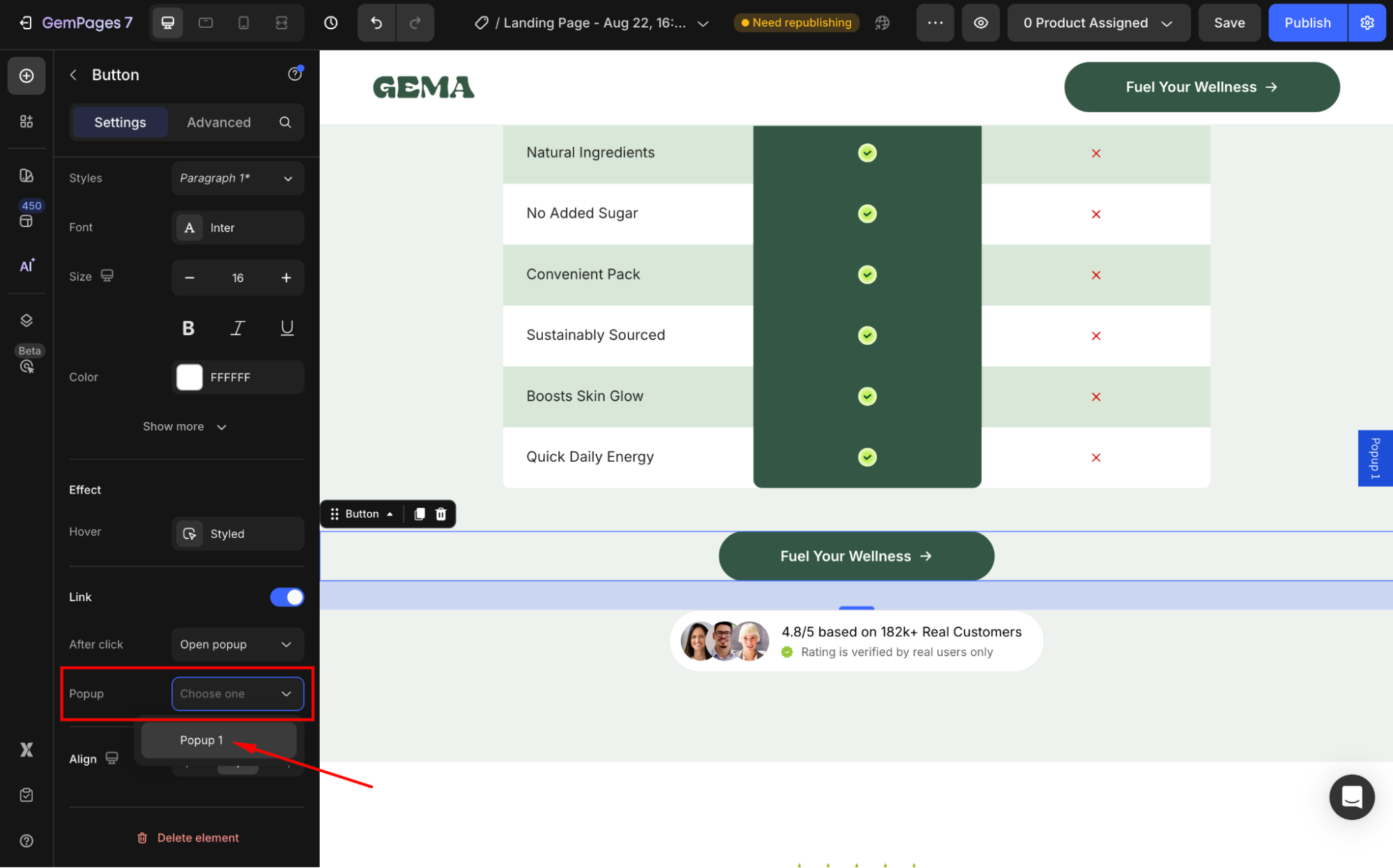Duplicate the selected Button element
Screen dimensions: 1393x868
tap(420, 514)
